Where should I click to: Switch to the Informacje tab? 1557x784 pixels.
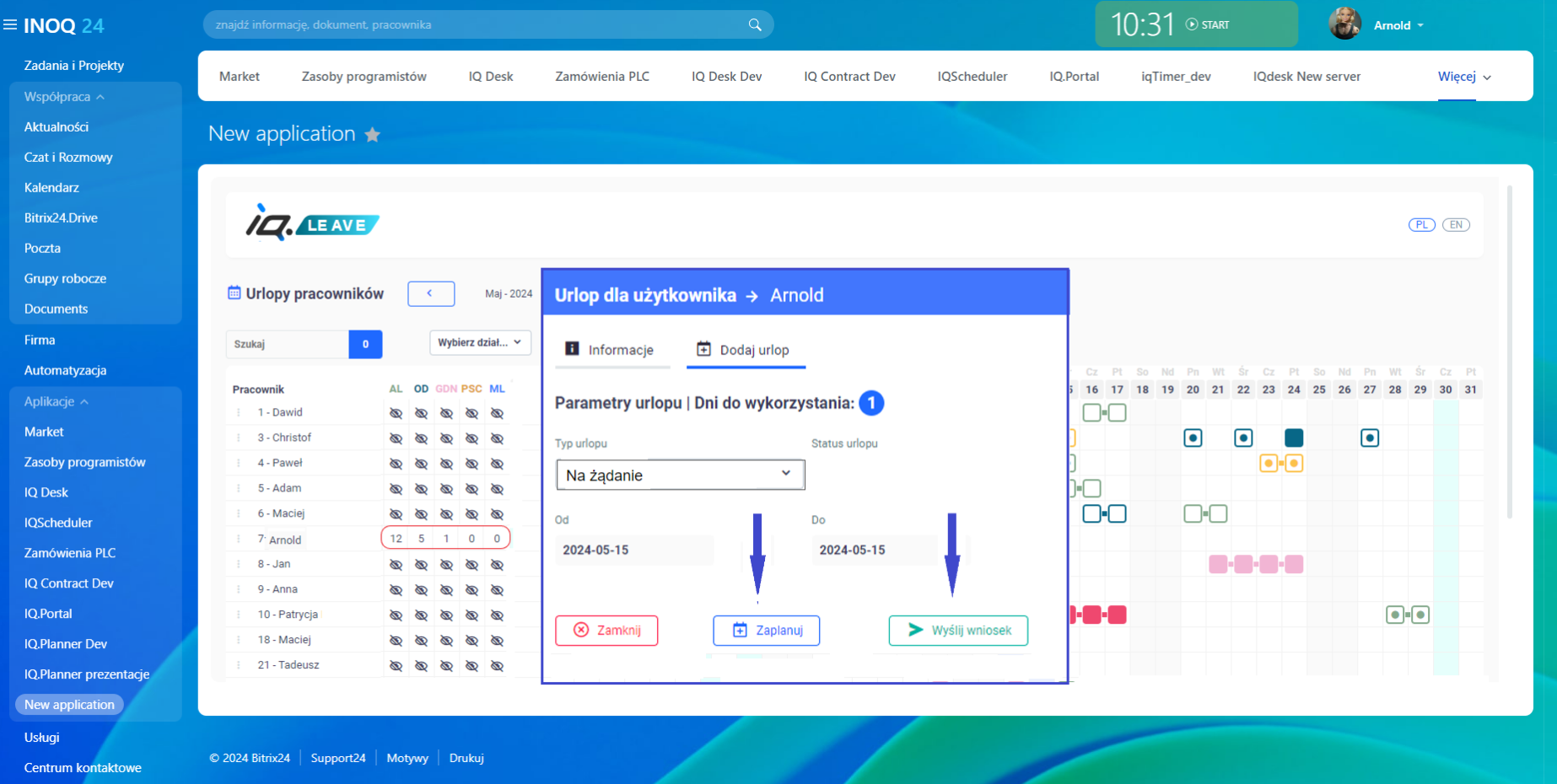(610, 350)
